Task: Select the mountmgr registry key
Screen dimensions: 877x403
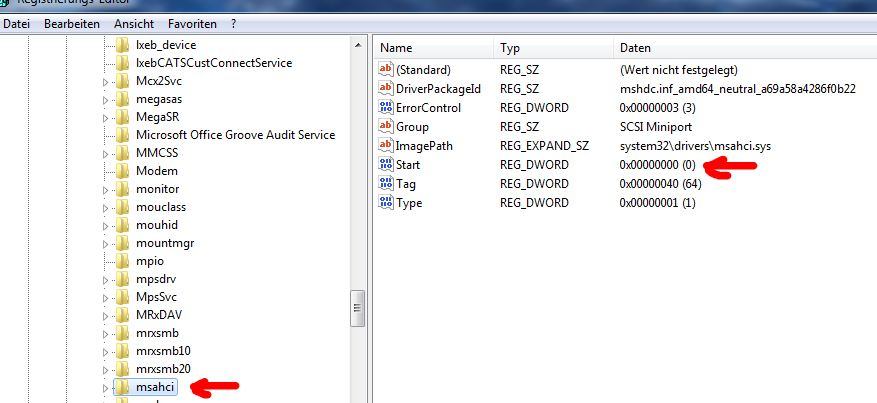Action: pos(163,243)
